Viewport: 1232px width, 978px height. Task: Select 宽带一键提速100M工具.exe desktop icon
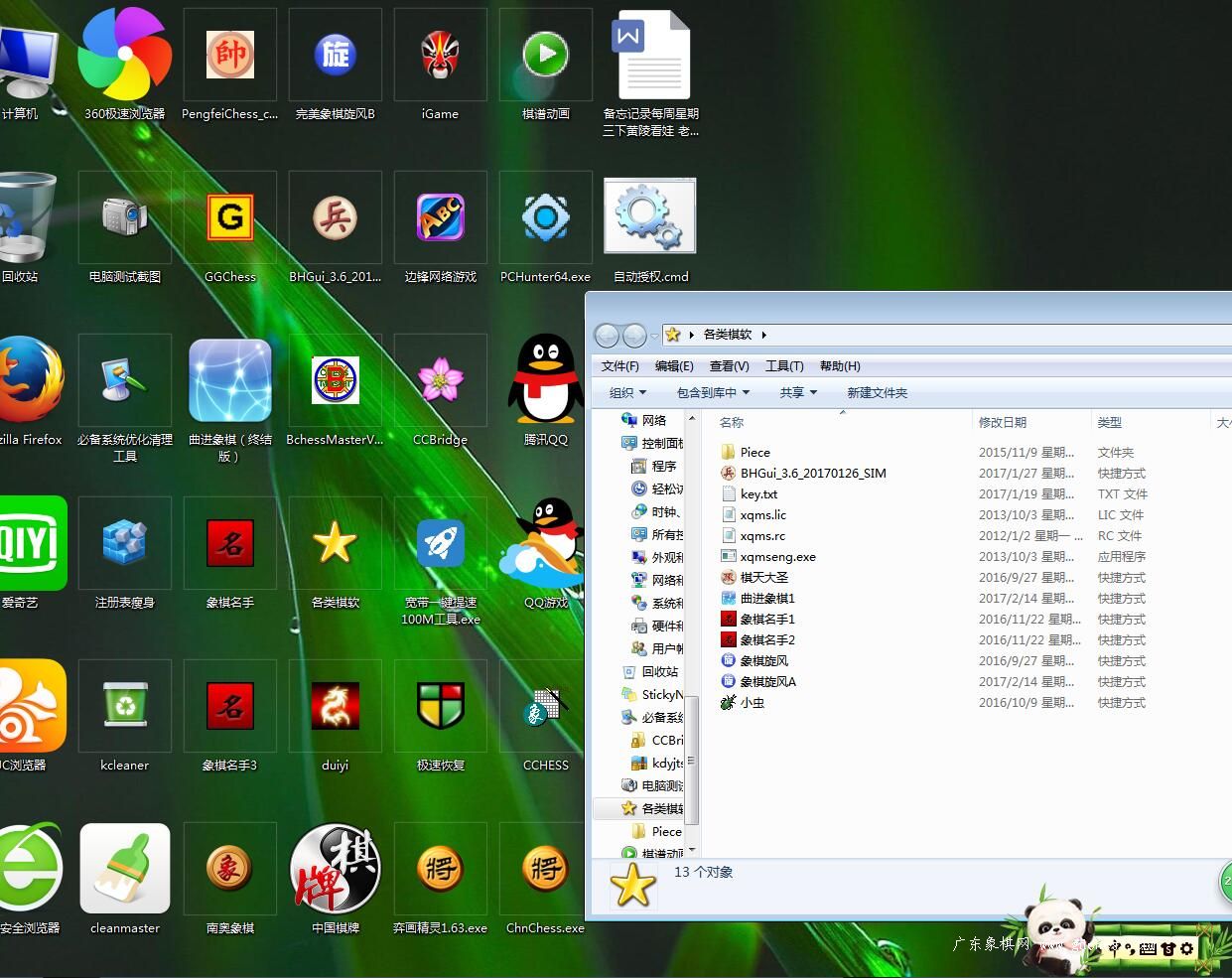point(441,562)
